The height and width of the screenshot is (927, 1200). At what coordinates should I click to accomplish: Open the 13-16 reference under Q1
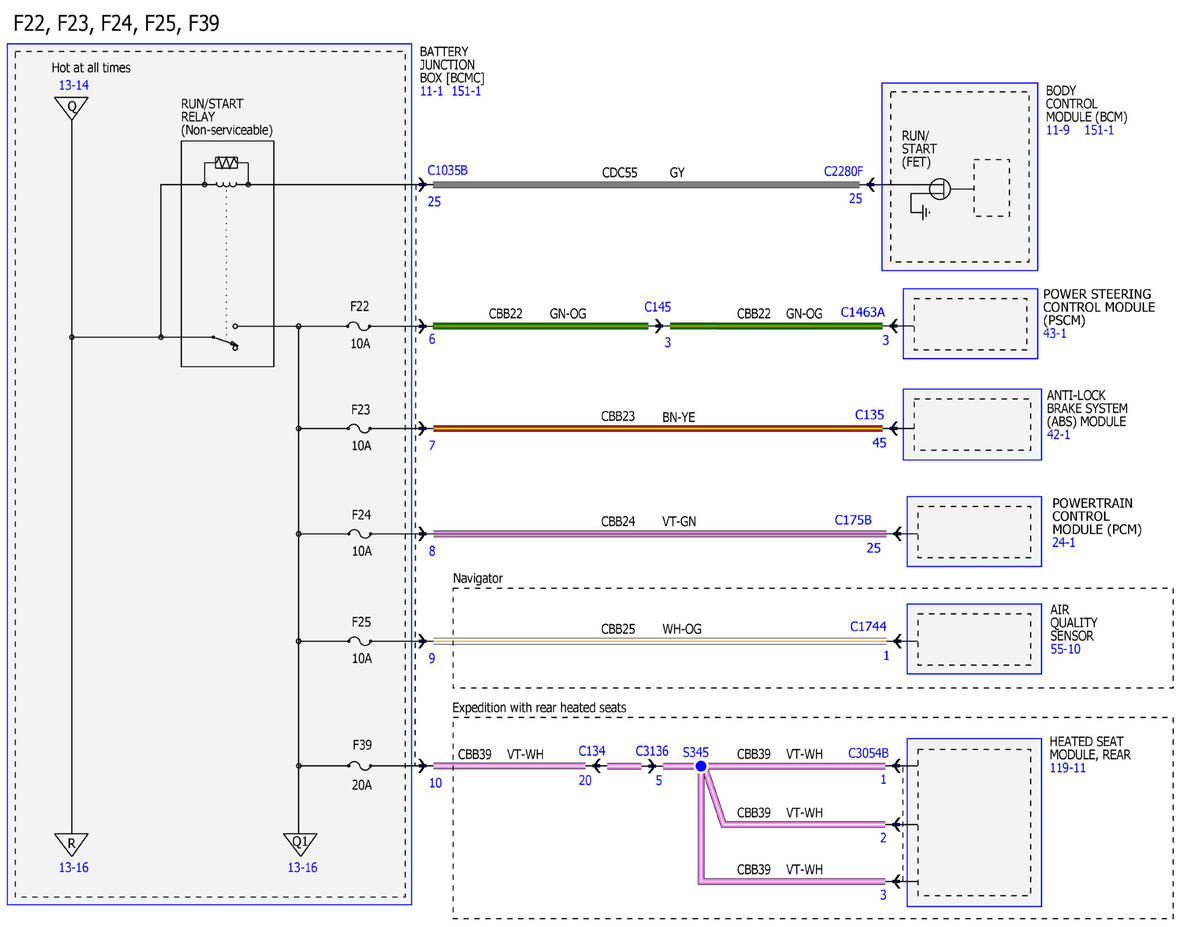point(302,867)
